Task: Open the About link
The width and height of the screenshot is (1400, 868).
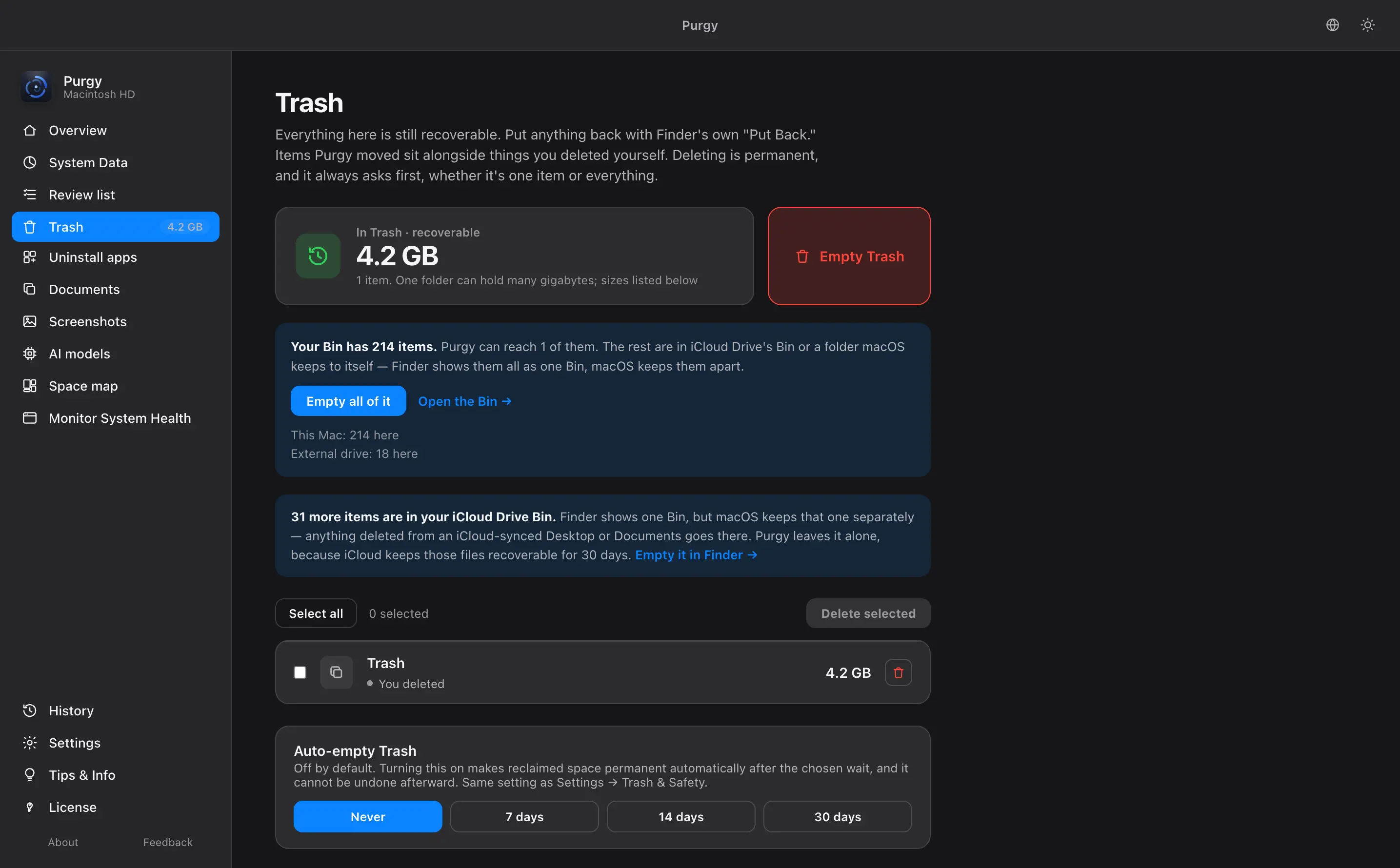Action: [63, 842]
